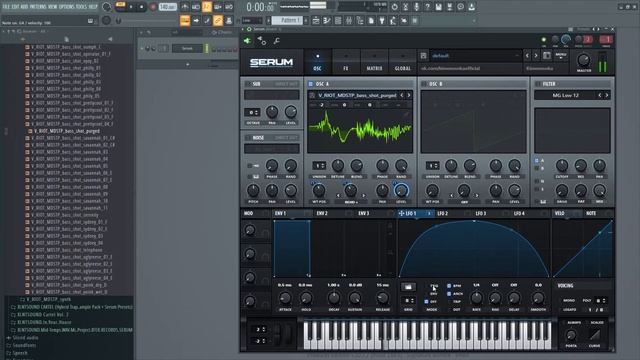Viewport: 640px width, 360px height.
Task: Disable the OSC A oscillator
Action: 310,84
